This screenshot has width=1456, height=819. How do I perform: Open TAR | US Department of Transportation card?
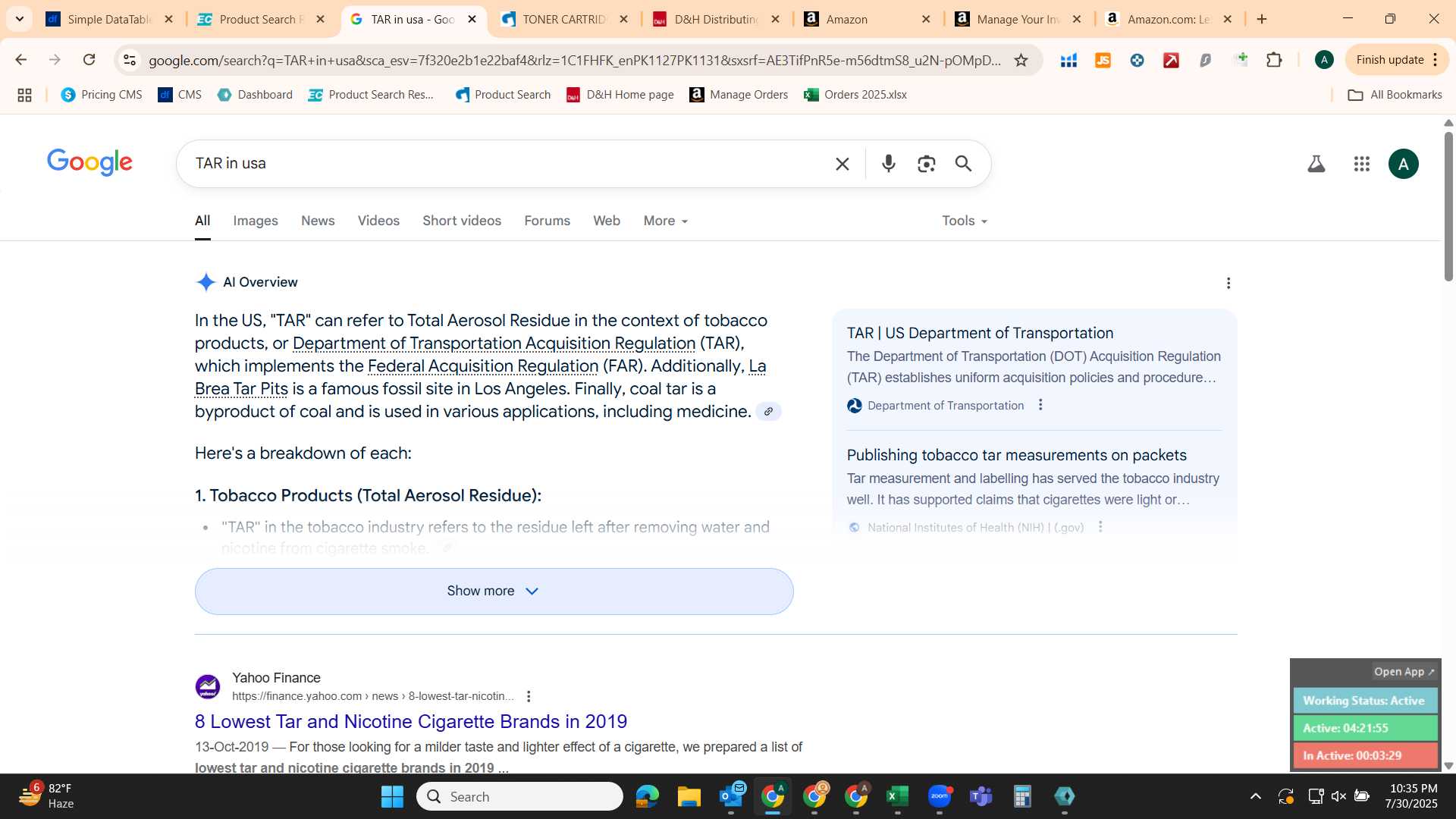(x=980, y=333)
